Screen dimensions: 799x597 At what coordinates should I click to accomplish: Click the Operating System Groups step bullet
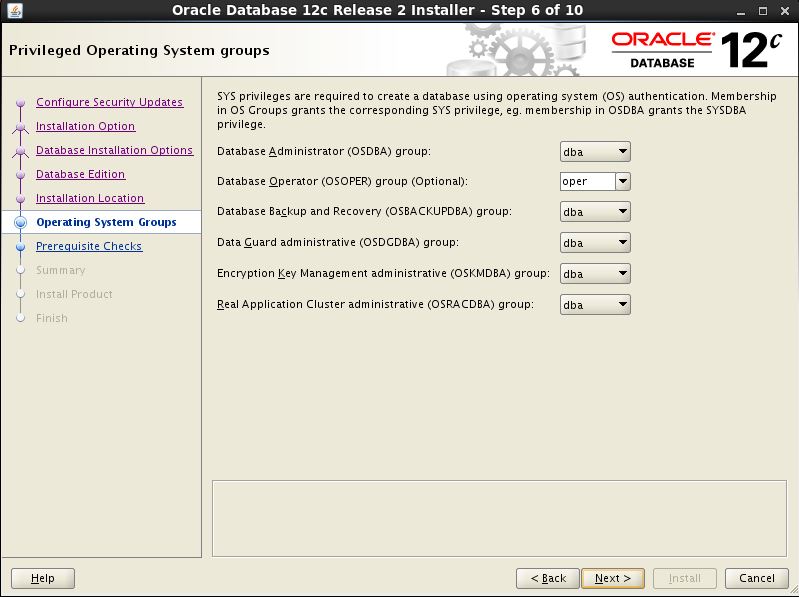(x=20, y=222)
